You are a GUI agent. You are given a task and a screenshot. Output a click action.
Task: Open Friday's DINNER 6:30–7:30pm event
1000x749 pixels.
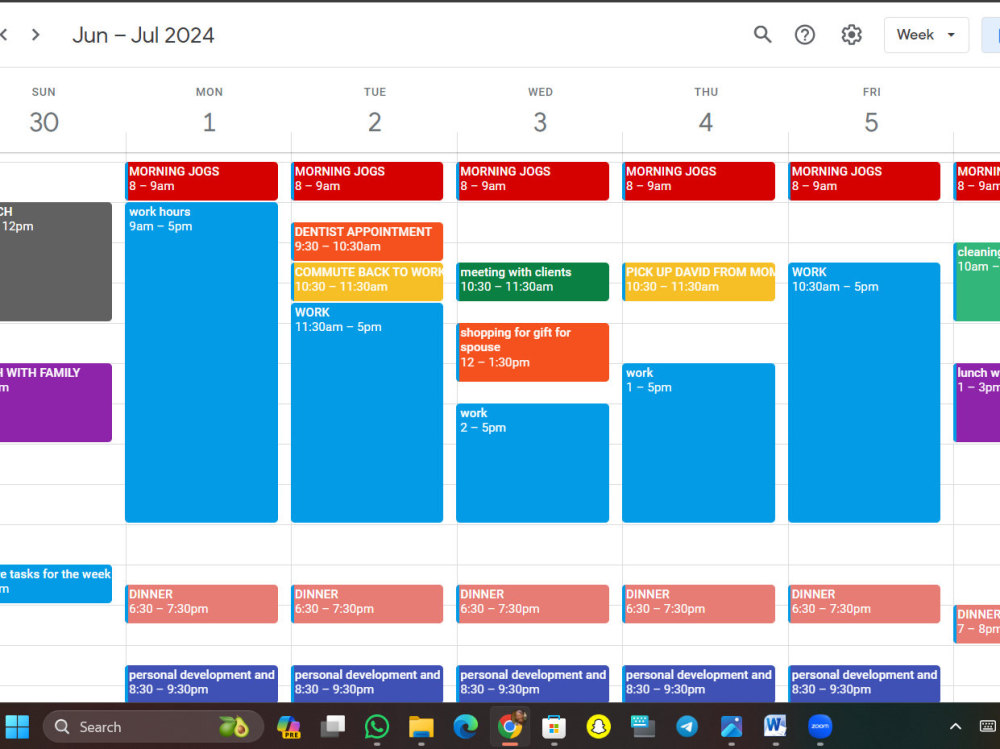click(x=864, y=604)
